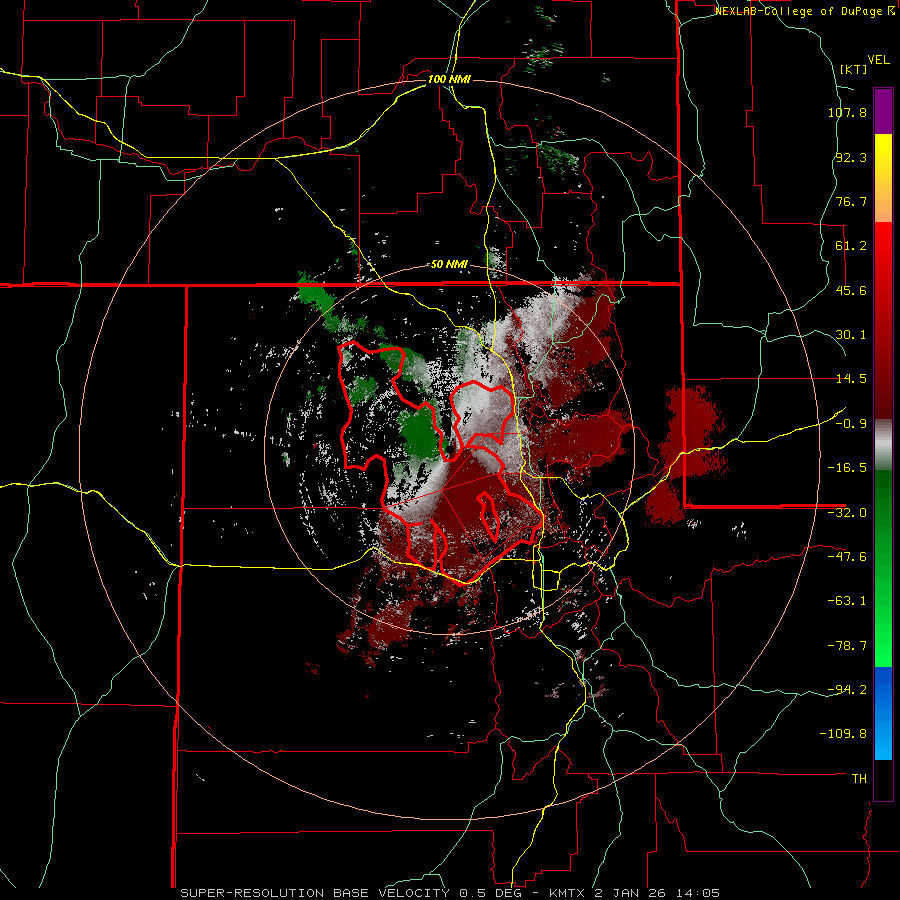
Task: Click the VEL legend title
Action: click(878, 60)
